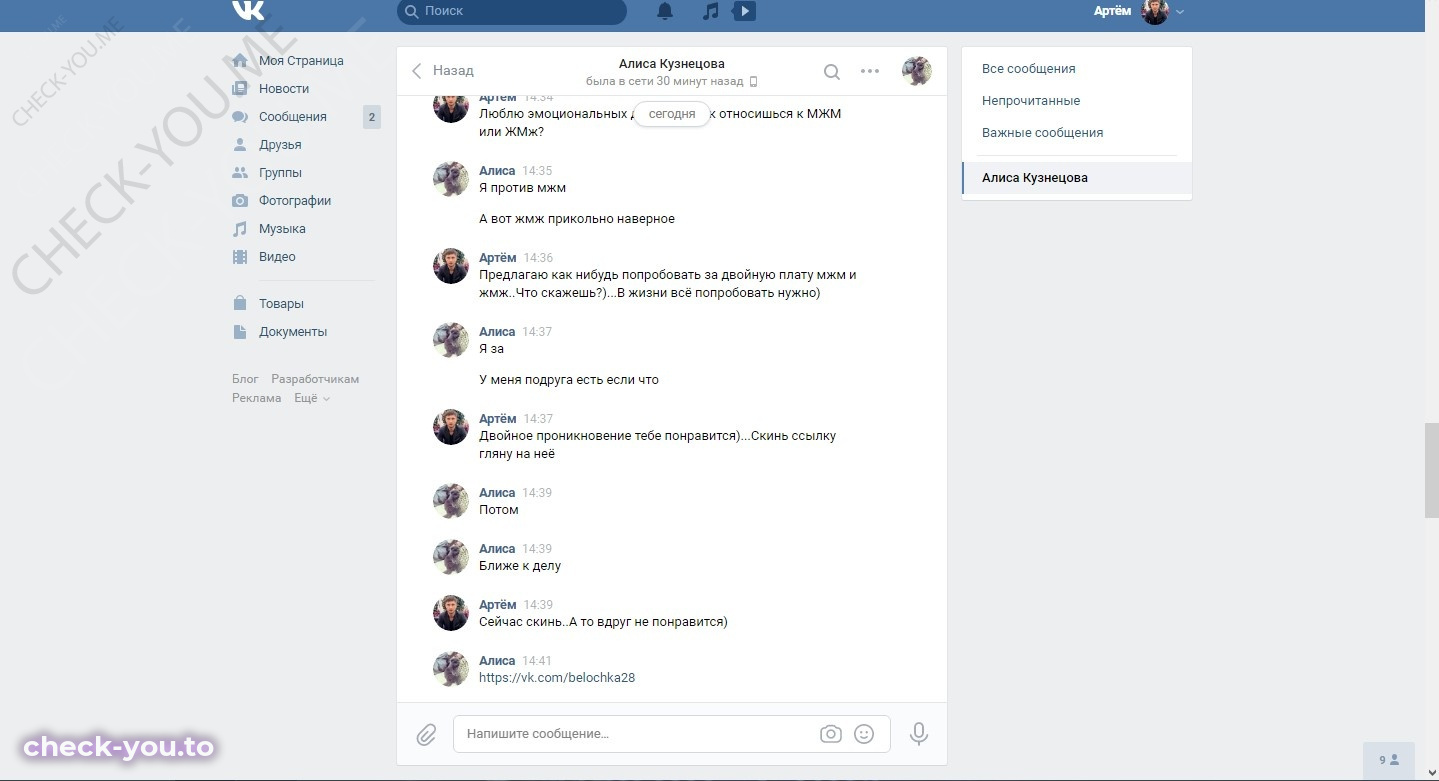Go back with the Назад button

click(x=442, y=71)
